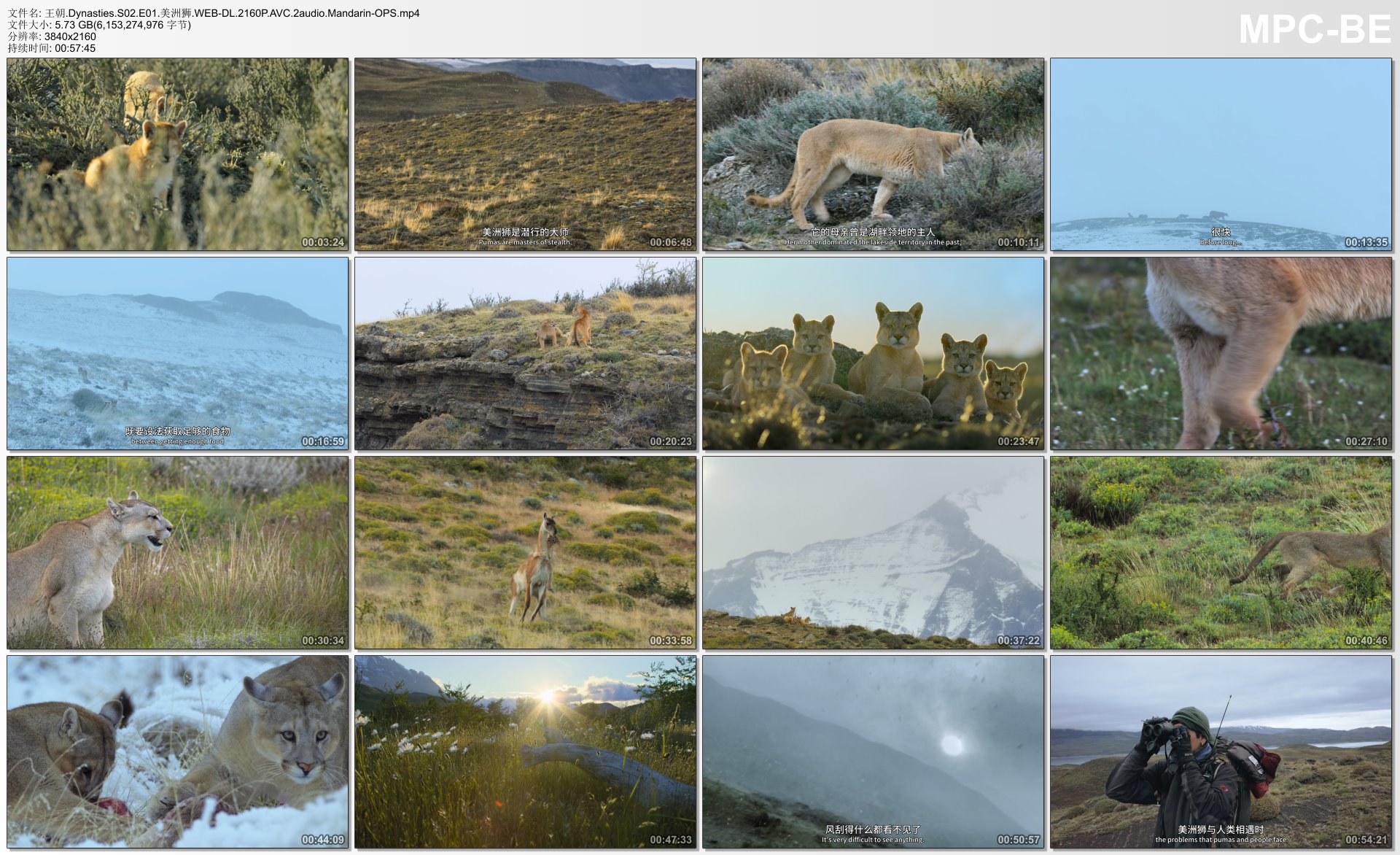
Task: Click the subtitle 'before long...'
Action: [x=1221, y=242]
